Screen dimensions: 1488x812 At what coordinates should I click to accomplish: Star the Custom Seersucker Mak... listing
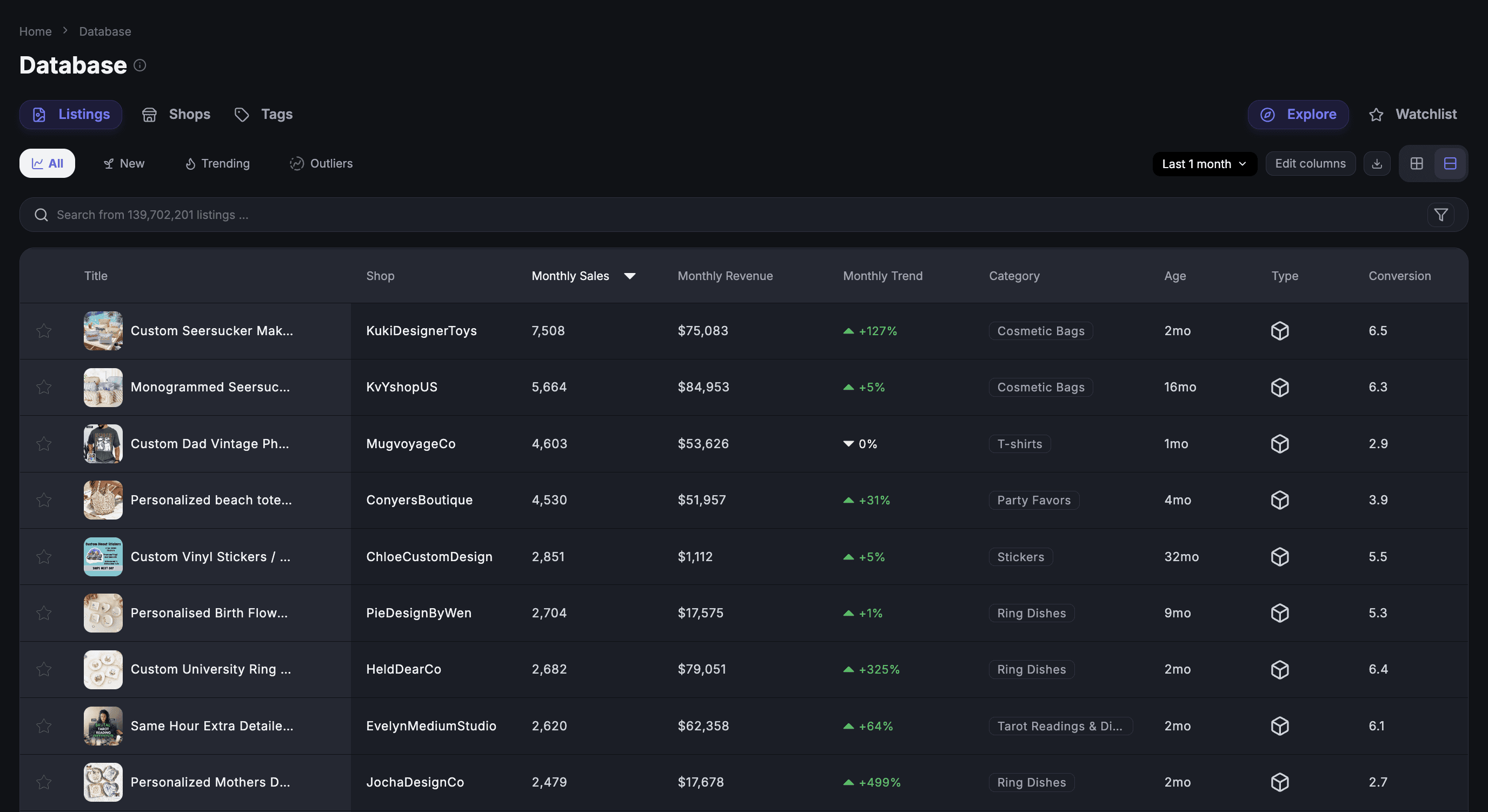tap(44, 331)
